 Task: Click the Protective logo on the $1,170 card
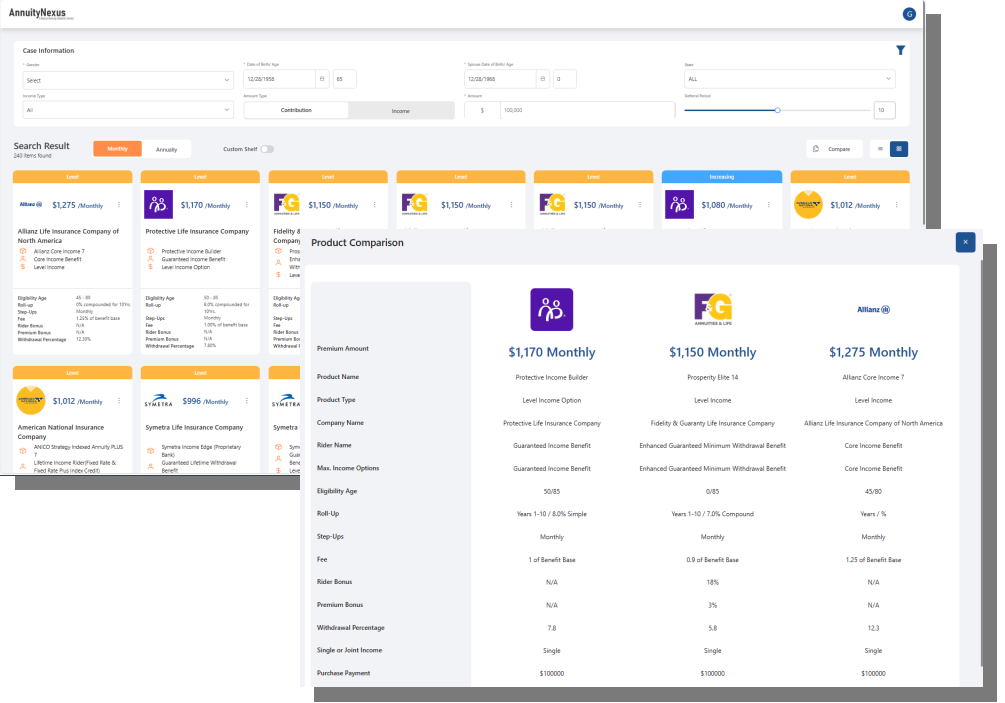(x=158, y=204)
